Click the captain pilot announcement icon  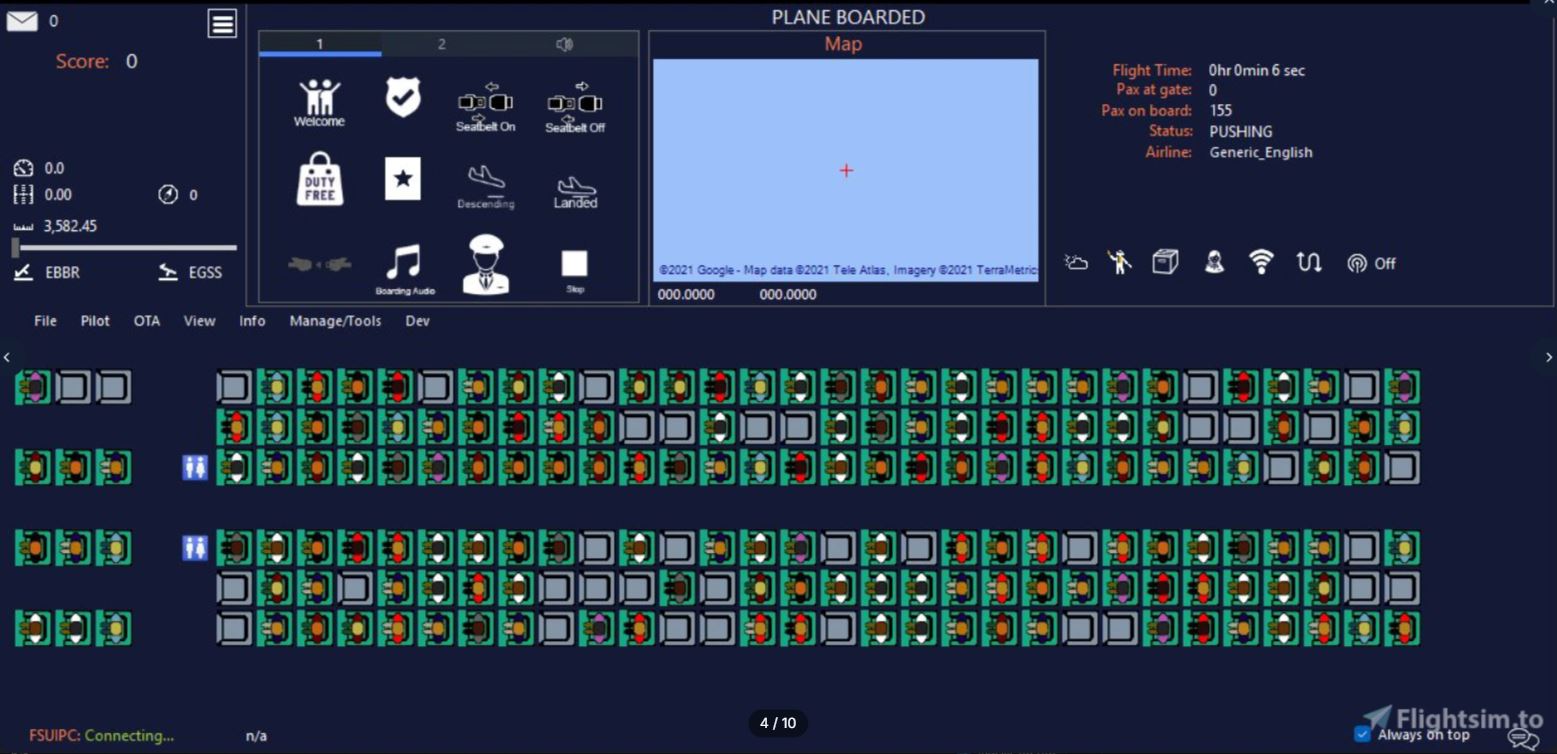coord(486,265)
